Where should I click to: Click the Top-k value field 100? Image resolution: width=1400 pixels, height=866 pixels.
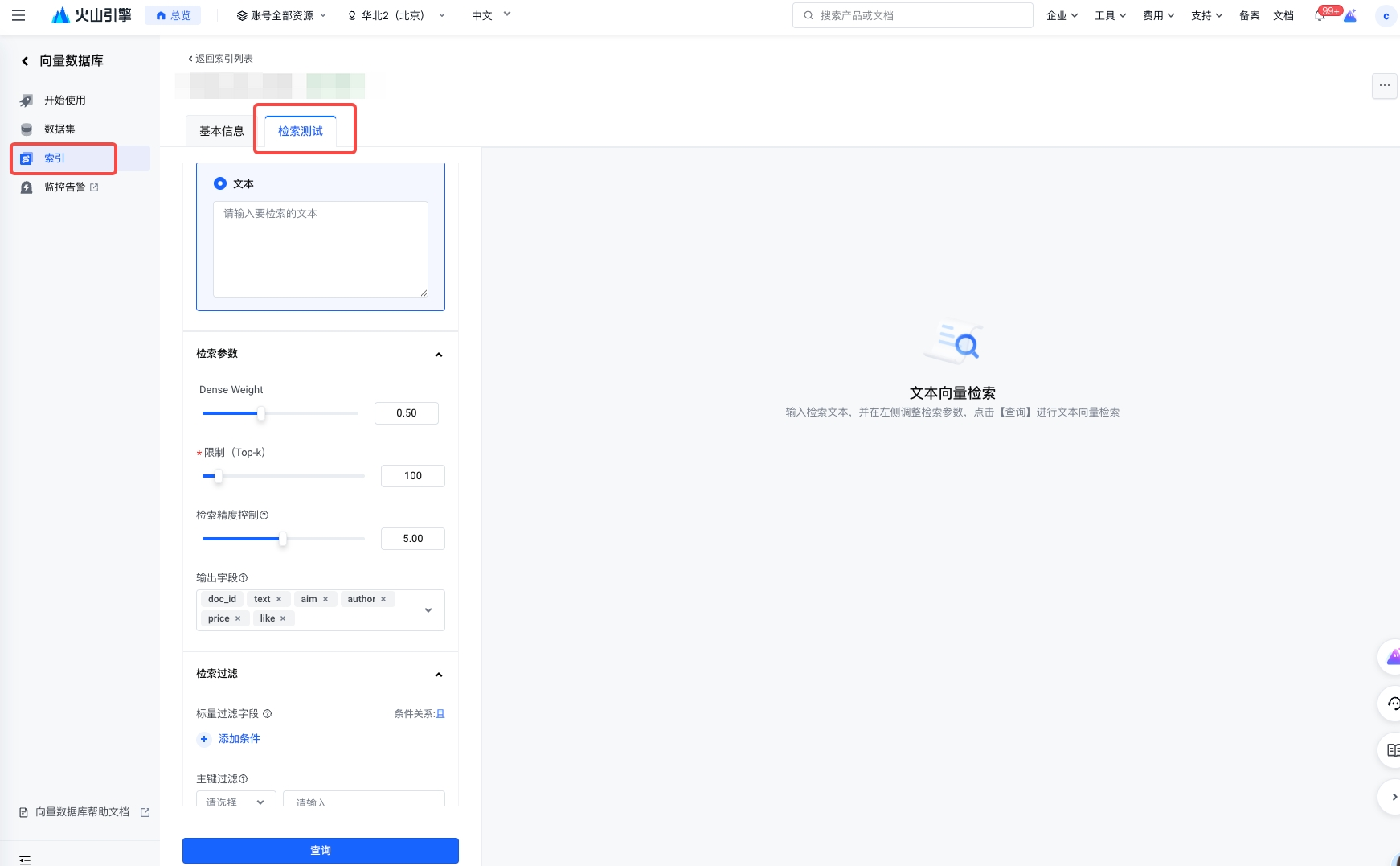(x=413, y=476)
